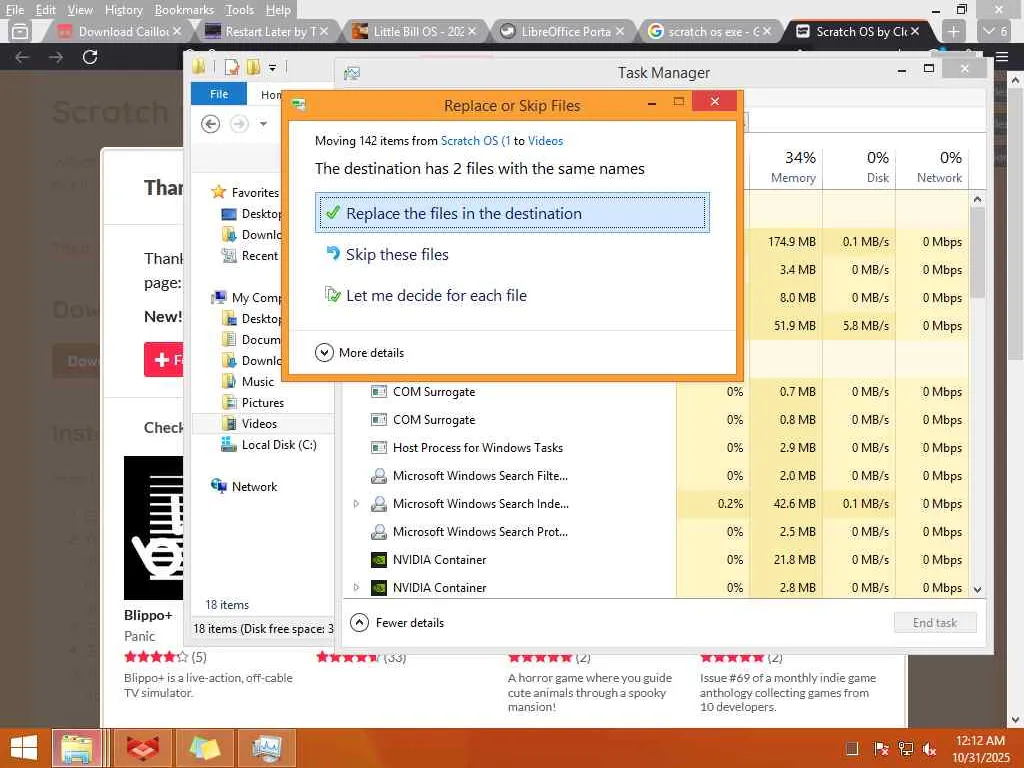Collapse Task Manager with Fewer details
Image resolution: width=1024 pixels, height=768 pixels.
point(397,622)
